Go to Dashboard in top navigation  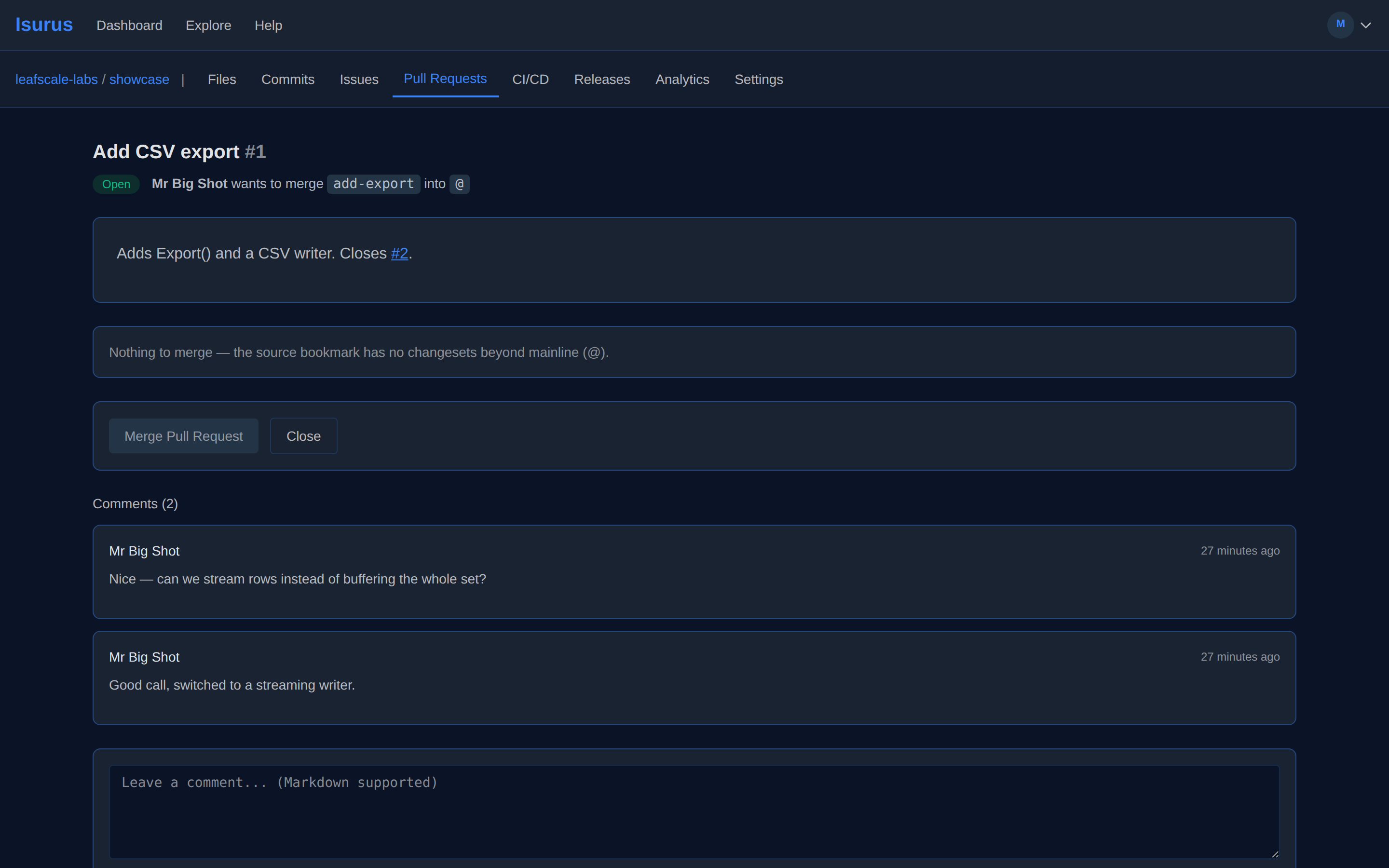pos(129,25)
